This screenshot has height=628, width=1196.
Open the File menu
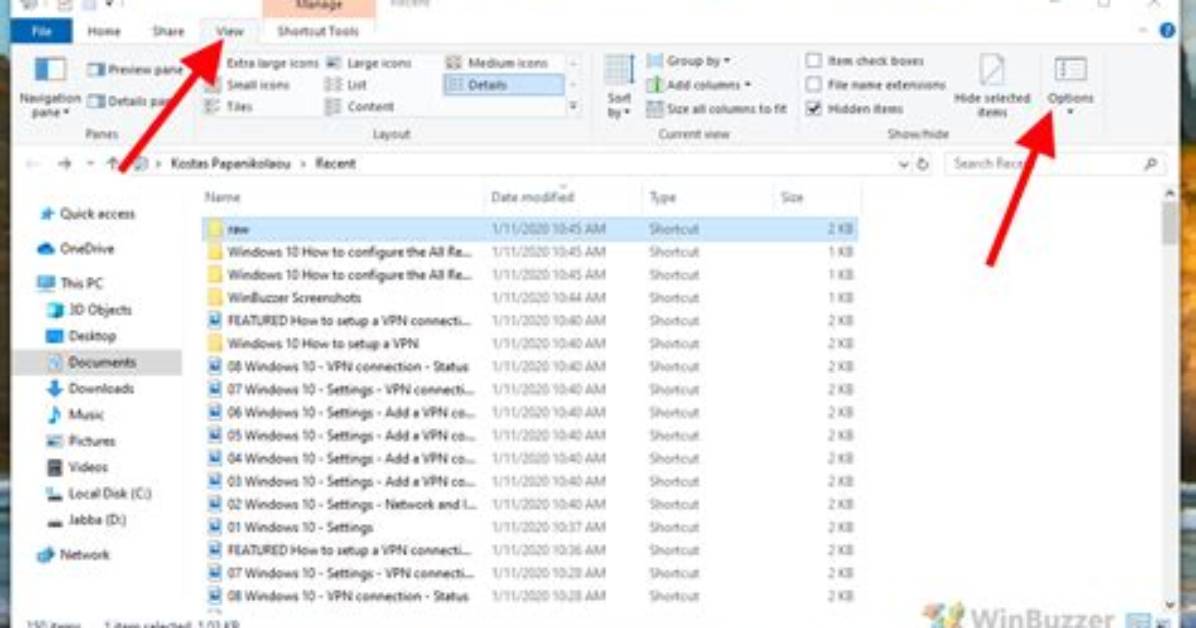click(42, 31)
